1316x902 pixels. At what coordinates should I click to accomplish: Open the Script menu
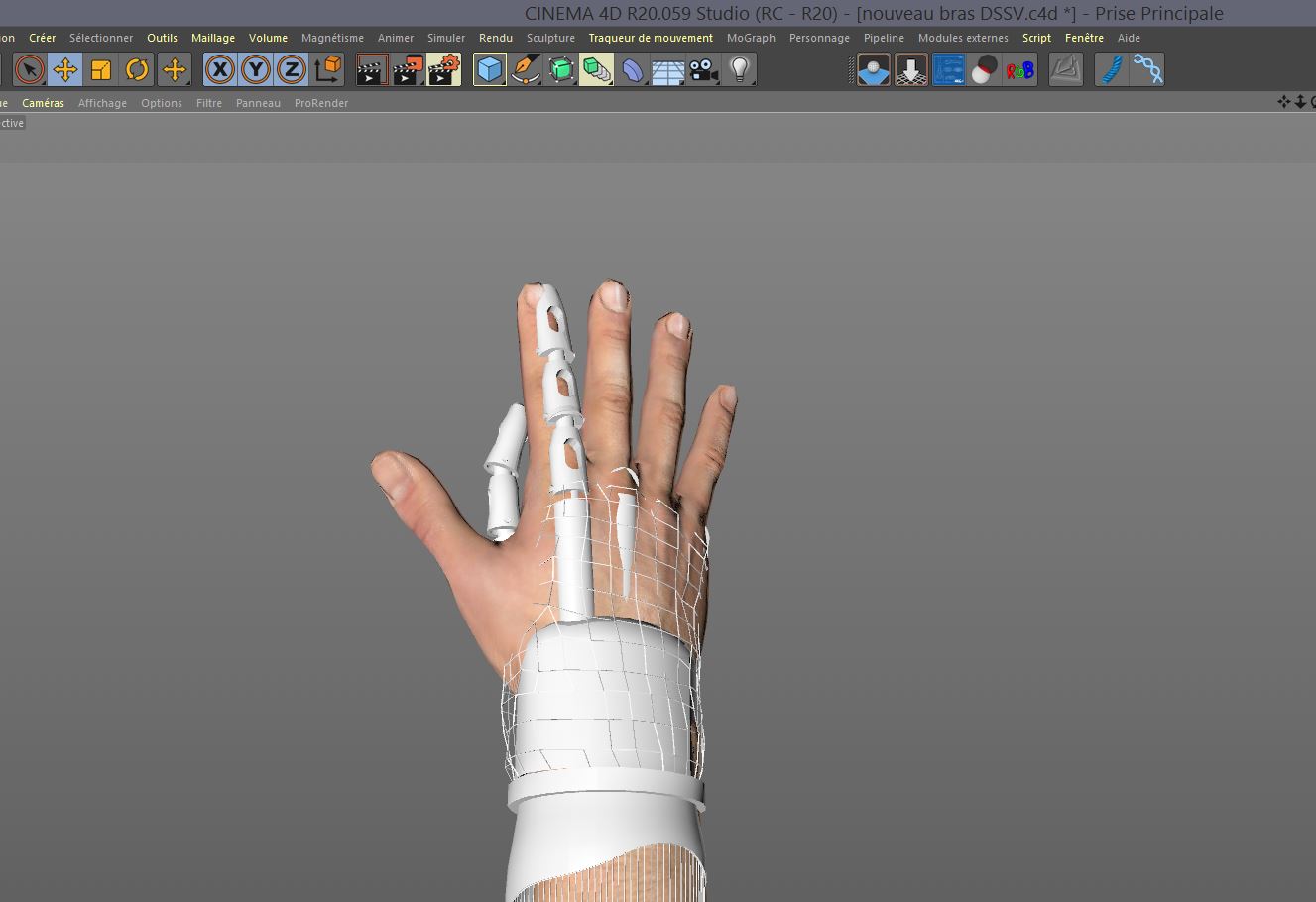1036,38
